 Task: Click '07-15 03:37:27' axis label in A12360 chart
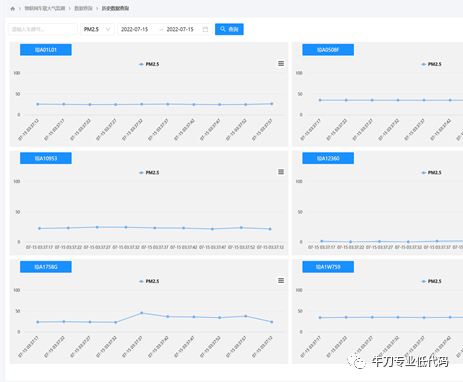click(379, 247)
